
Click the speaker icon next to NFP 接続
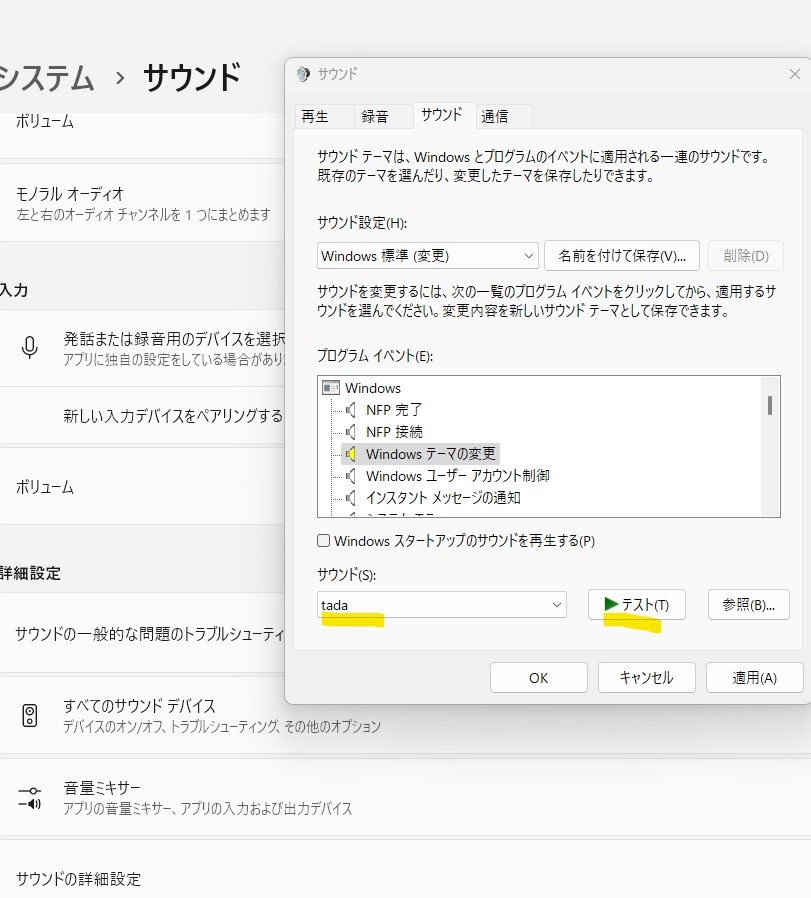(x=351, y=432)
